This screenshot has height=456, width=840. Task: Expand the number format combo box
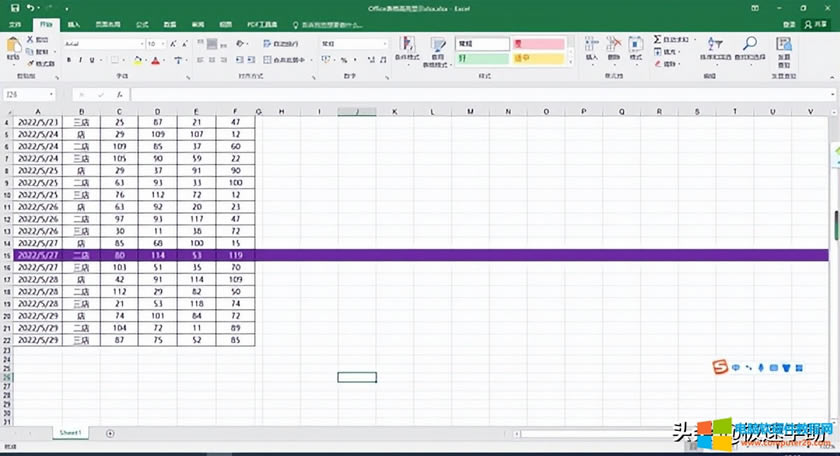coord(383,44)
